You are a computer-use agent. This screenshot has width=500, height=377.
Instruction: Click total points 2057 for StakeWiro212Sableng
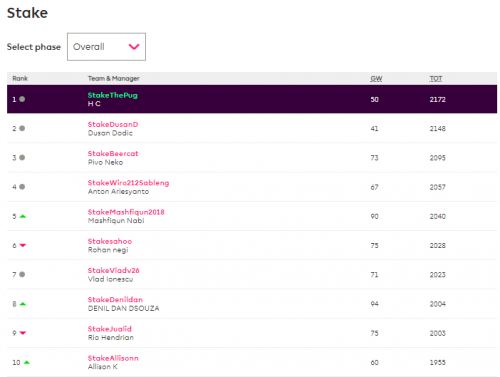[438, 187]
